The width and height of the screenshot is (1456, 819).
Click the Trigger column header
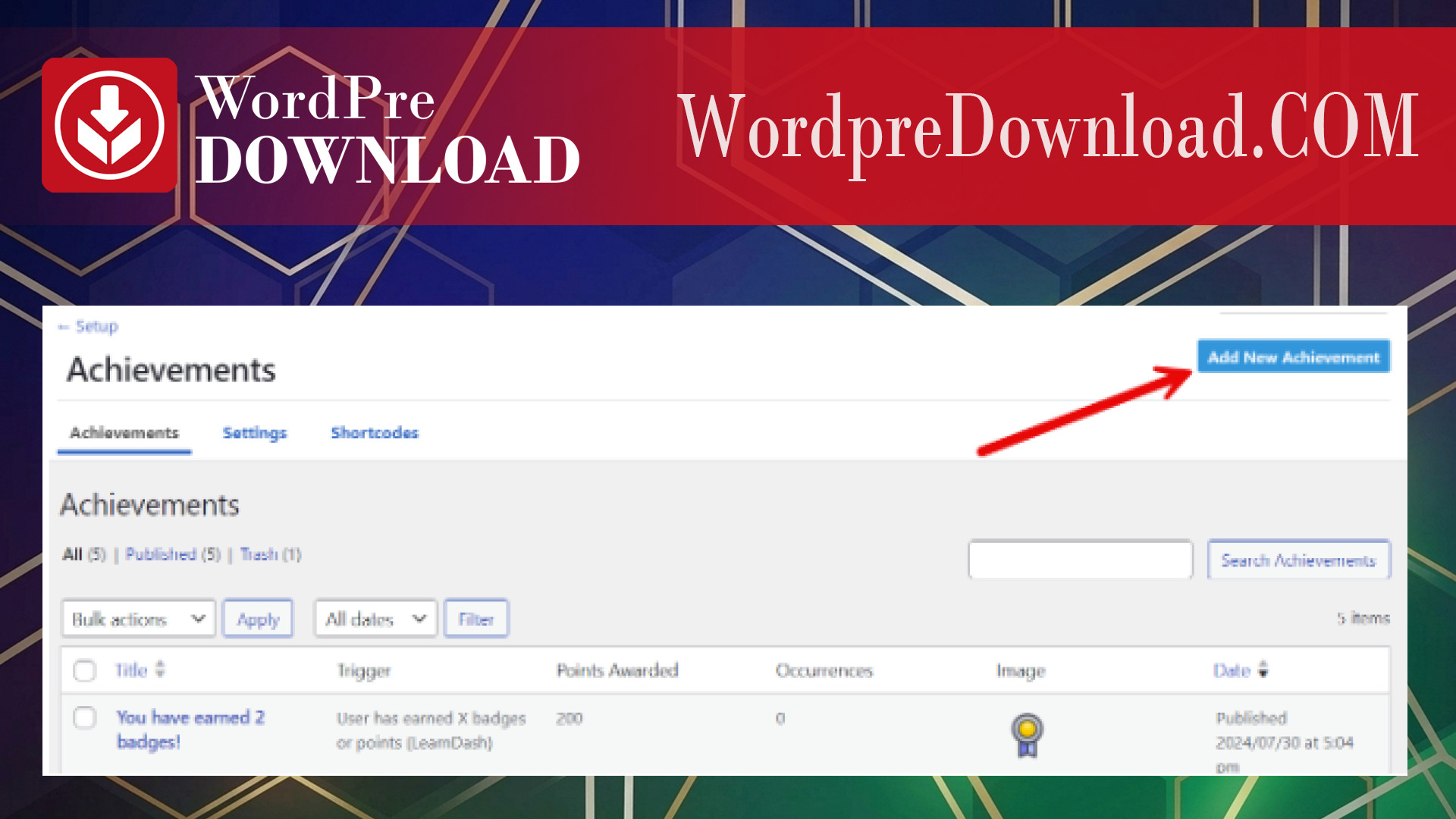364,670
